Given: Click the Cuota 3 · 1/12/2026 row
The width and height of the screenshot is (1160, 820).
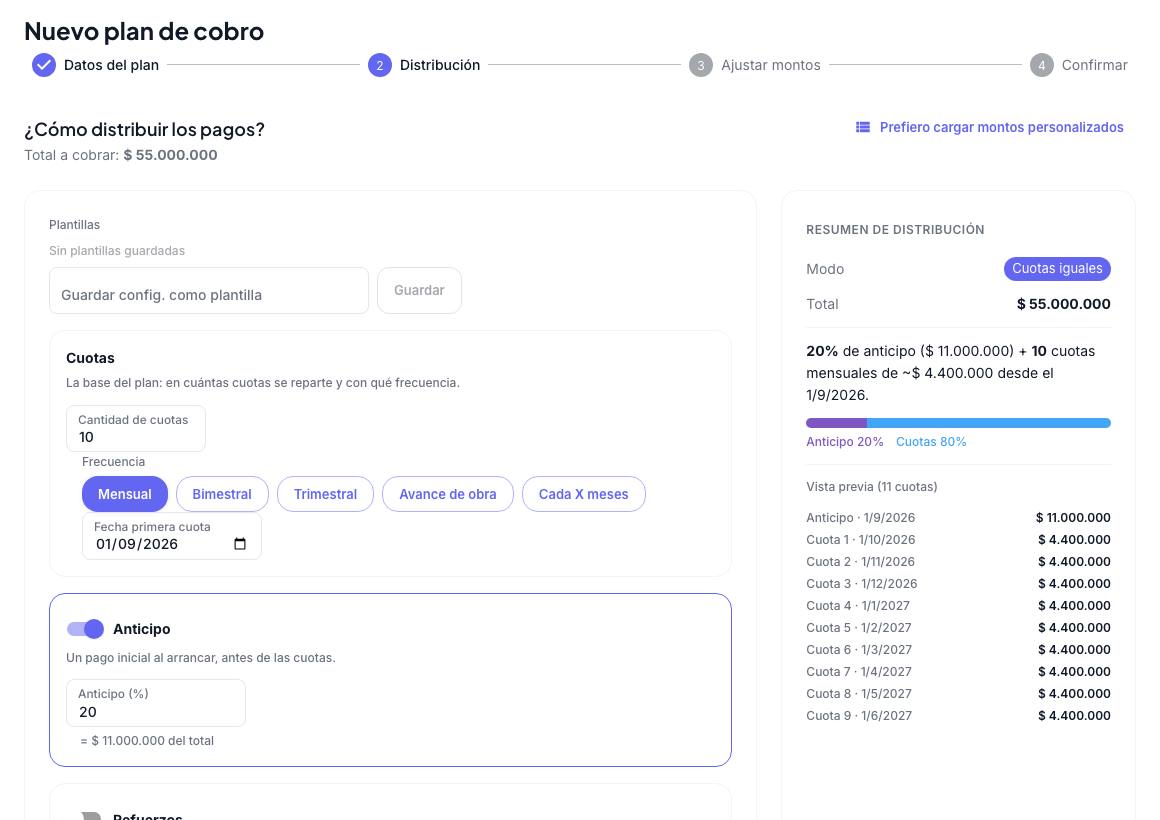Looking at the screenshot, I should coord(958,584).
